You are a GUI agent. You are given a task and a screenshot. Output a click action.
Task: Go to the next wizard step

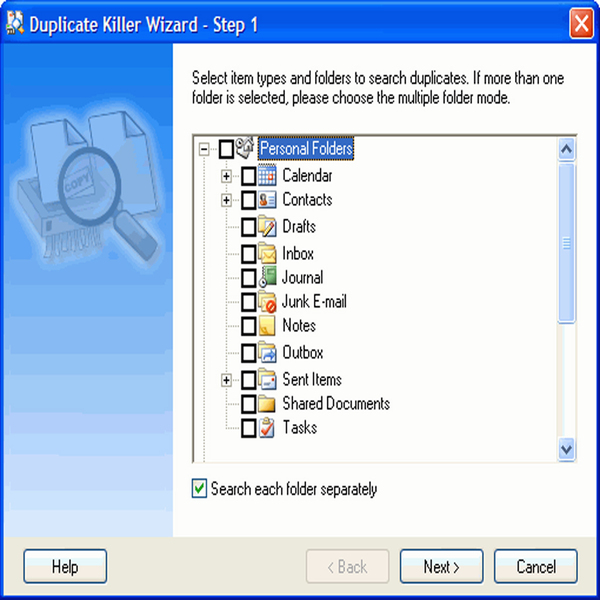pyautogui.click(x=441, y=566)
